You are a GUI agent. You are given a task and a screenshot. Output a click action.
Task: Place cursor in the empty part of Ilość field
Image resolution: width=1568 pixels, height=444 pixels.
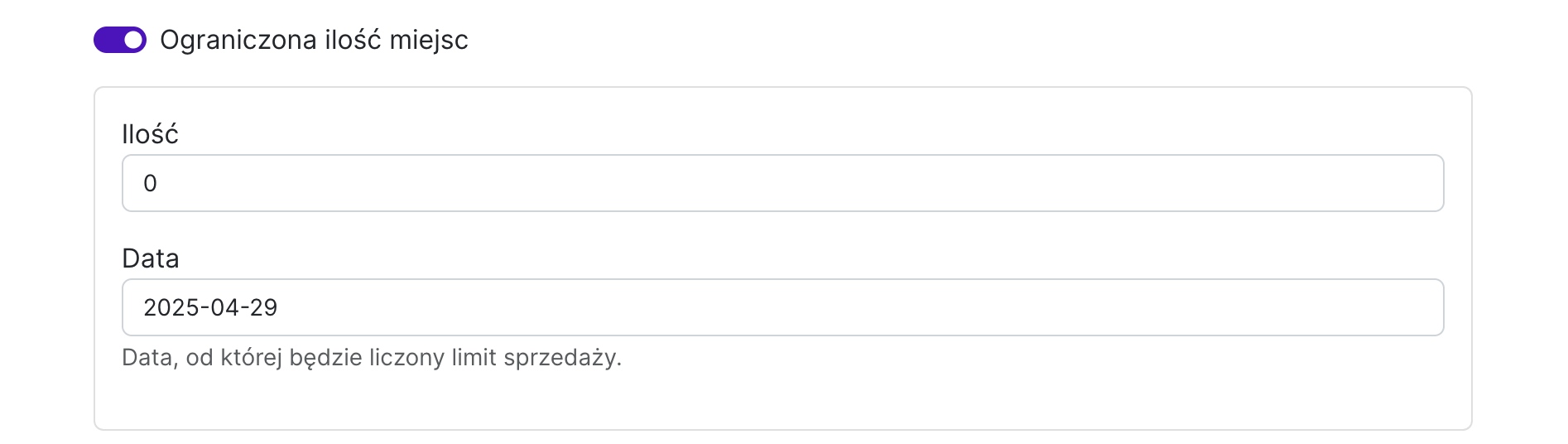[828, 183]
